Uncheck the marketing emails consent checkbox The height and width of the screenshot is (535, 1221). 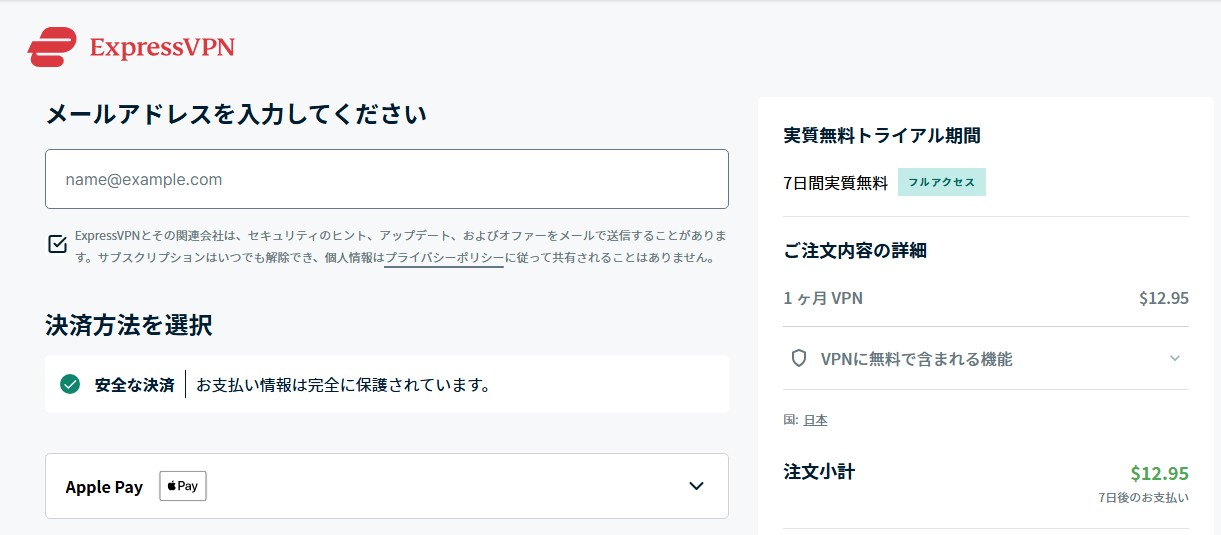coord(58,243)
